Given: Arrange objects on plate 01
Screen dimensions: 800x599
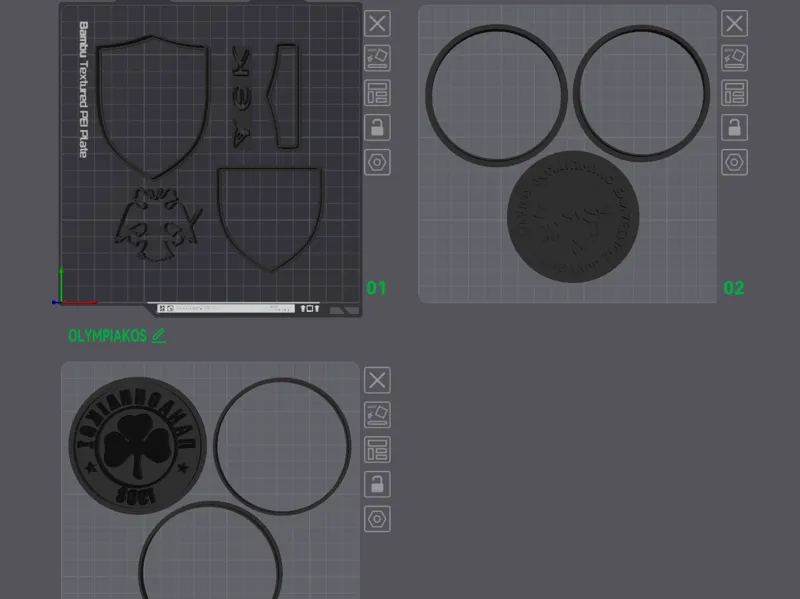Looking at the screenshot, I should [x=377, y=93].
